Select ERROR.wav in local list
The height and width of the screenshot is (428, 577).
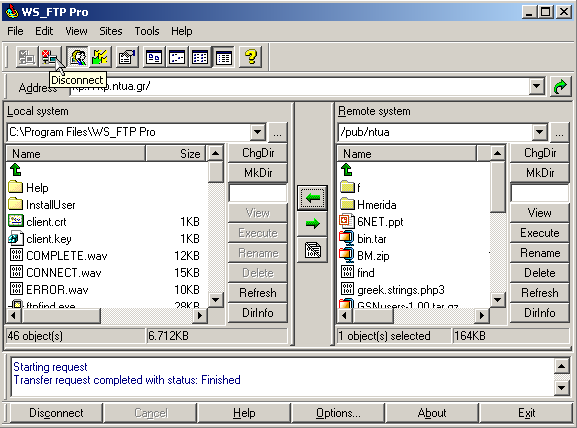pos(57,290)
